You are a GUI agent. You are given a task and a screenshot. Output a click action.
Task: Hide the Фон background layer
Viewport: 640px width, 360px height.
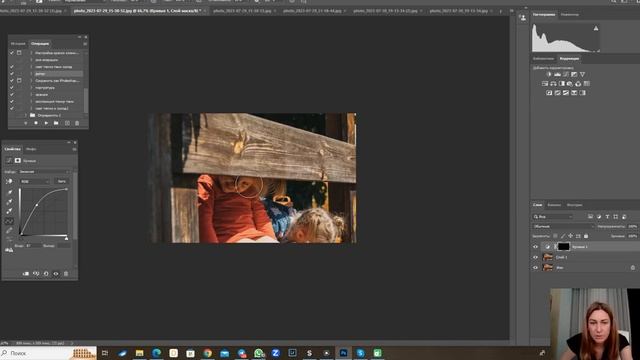click(x=536, y=268)
